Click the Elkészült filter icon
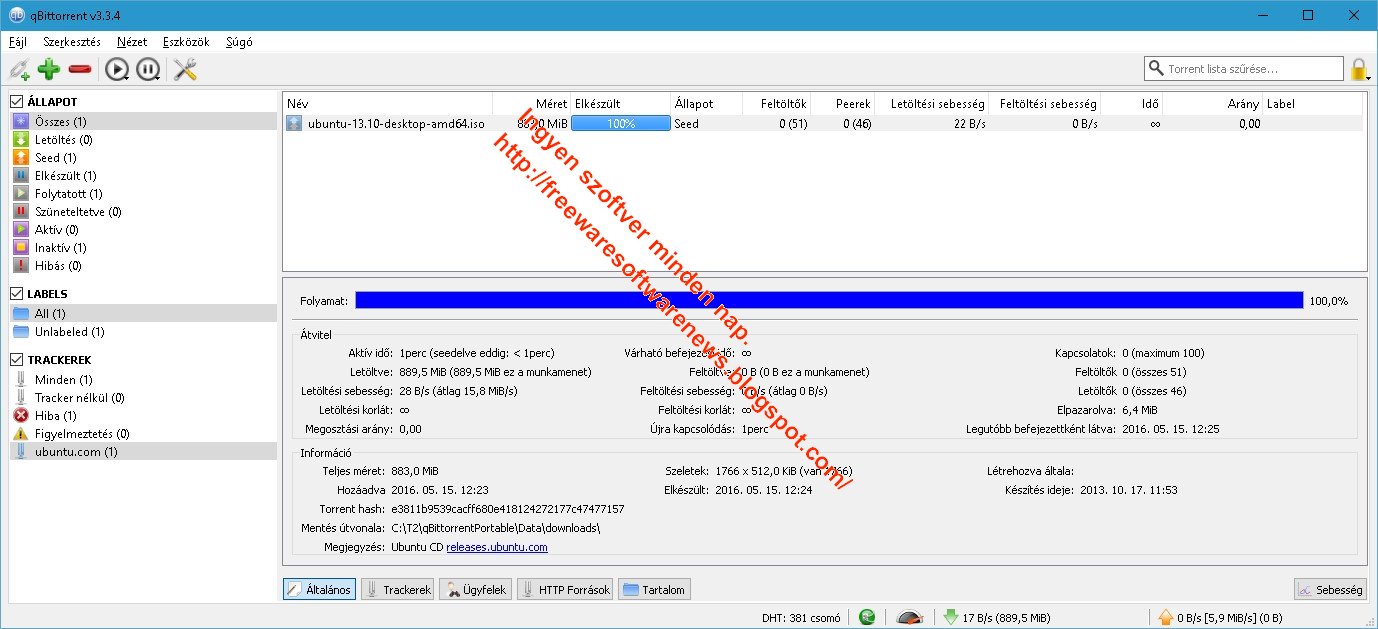 (21, 176)
